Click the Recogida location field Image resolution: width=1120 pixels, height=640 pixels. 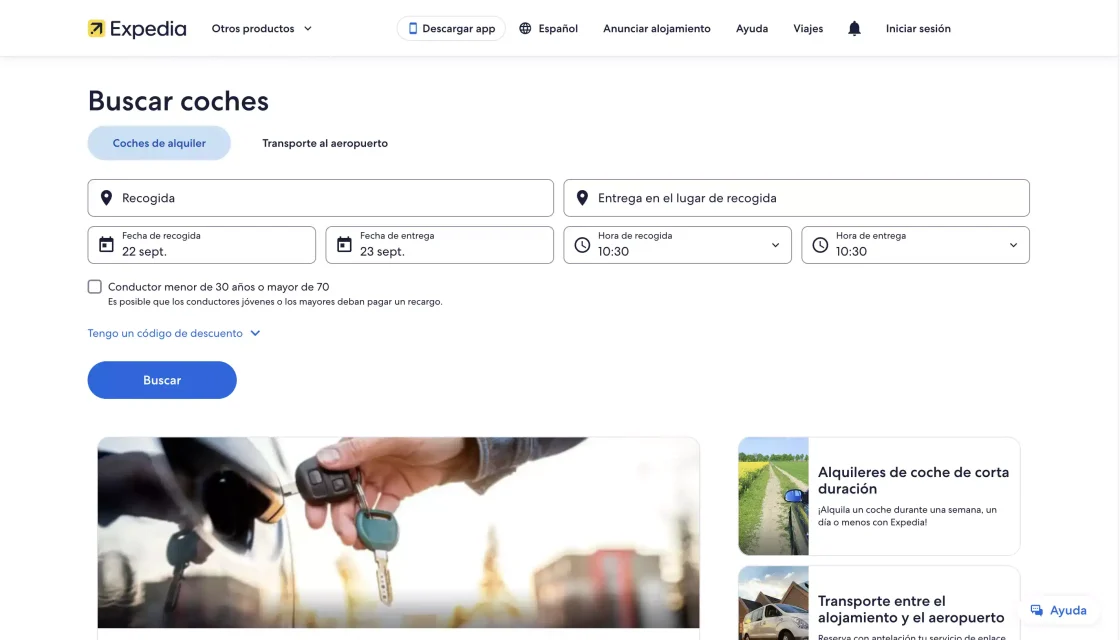(x=321, y=198)
